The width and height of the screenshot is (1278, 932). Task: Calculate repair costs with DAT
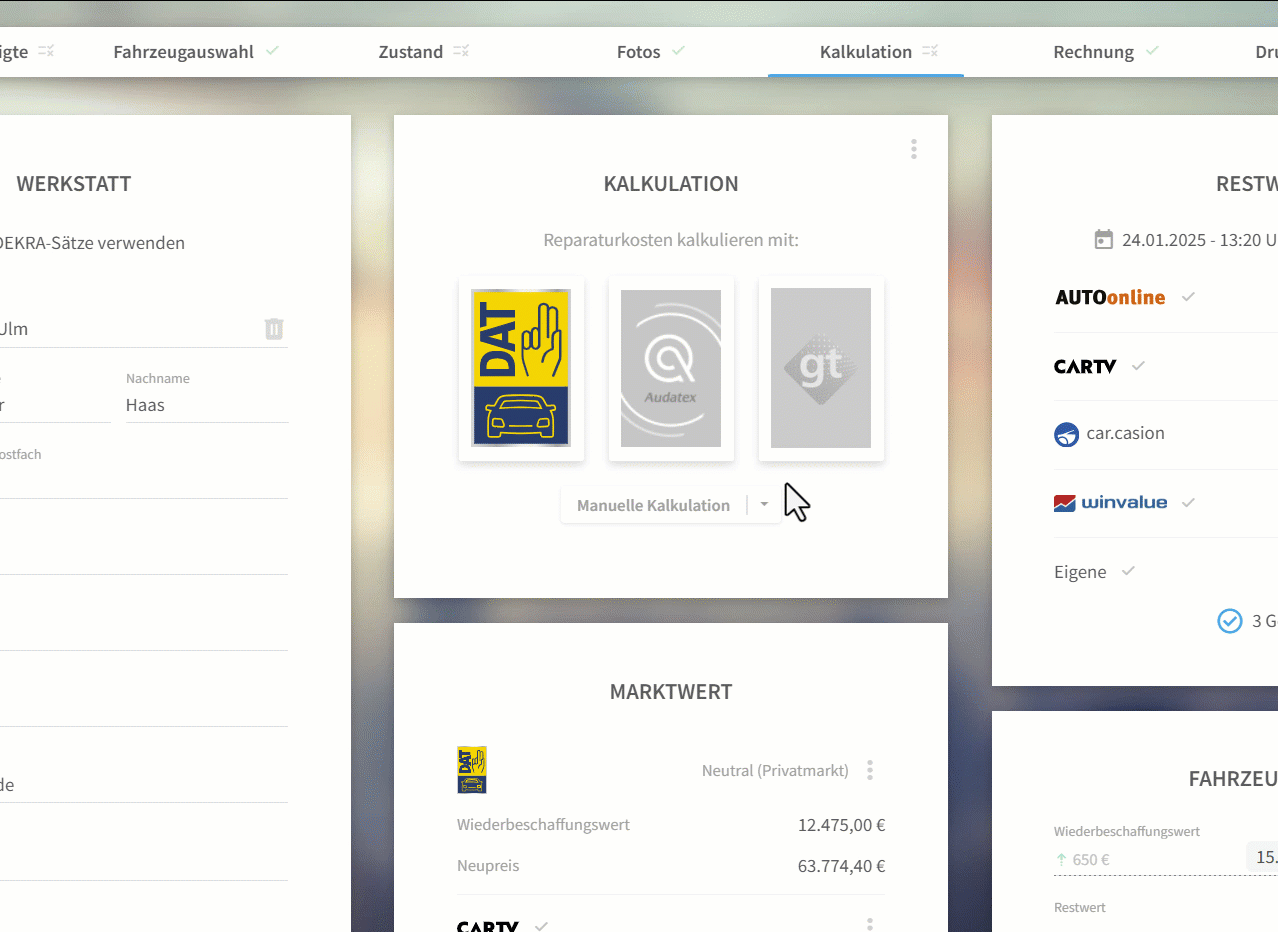pyautogui.click(x=521, y=368)
